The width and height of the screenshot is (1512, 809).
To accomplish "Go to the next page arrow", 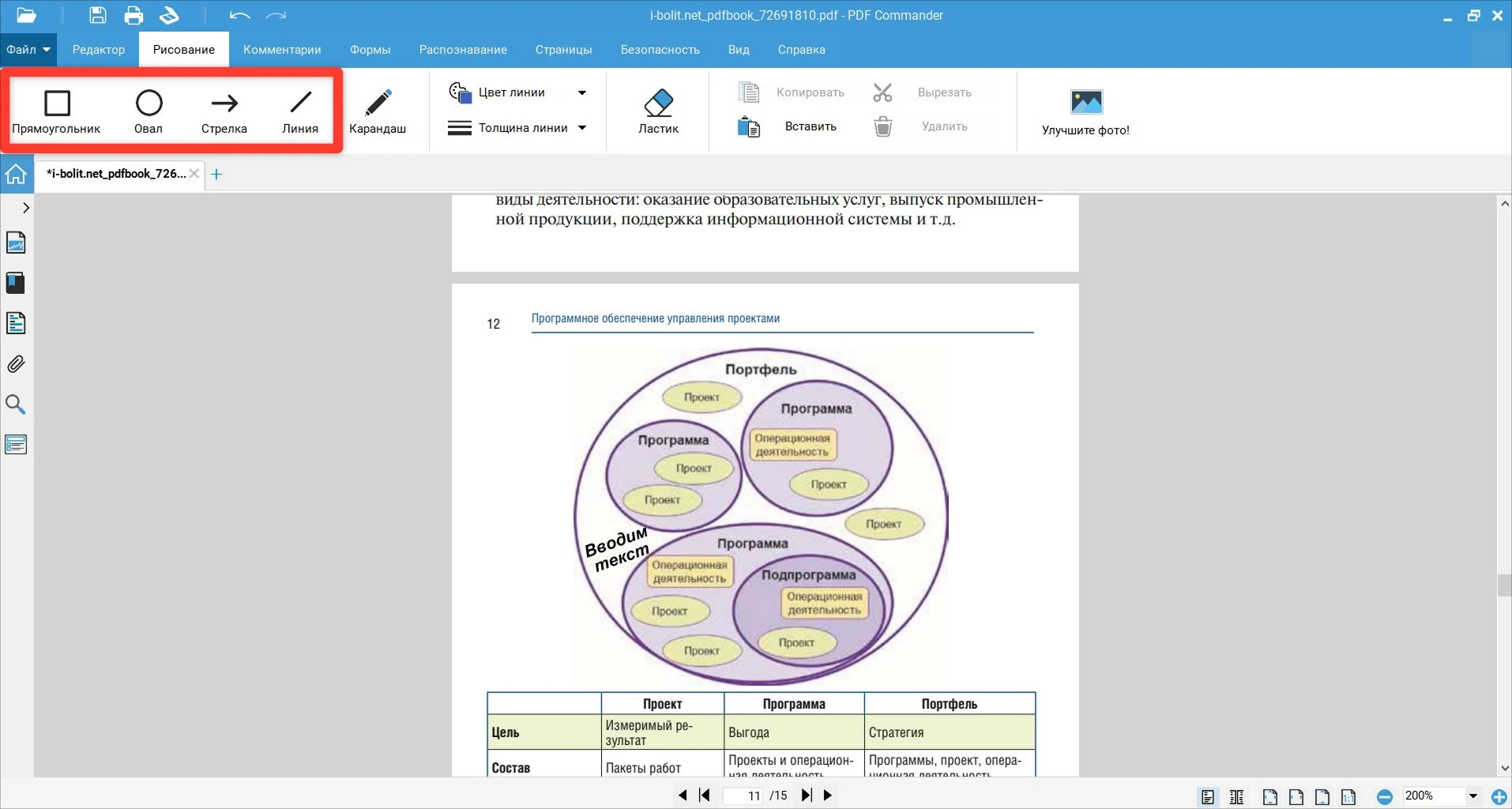I will (x=827, y=796).
